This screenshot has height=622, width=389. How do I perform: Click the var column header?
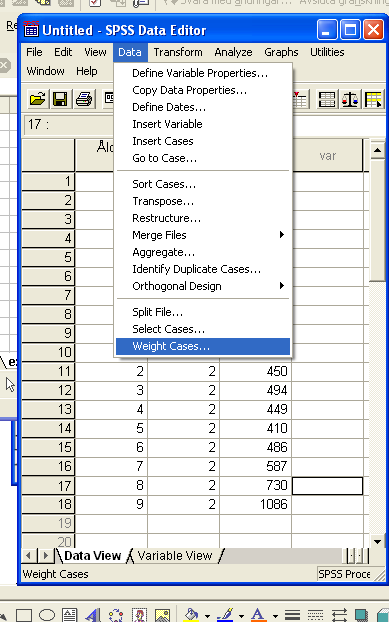point(328,156)
